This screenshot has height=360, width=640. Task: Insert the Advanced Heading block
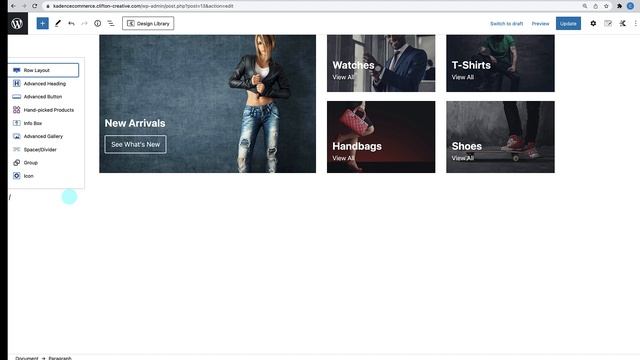[x=43, y=84]
